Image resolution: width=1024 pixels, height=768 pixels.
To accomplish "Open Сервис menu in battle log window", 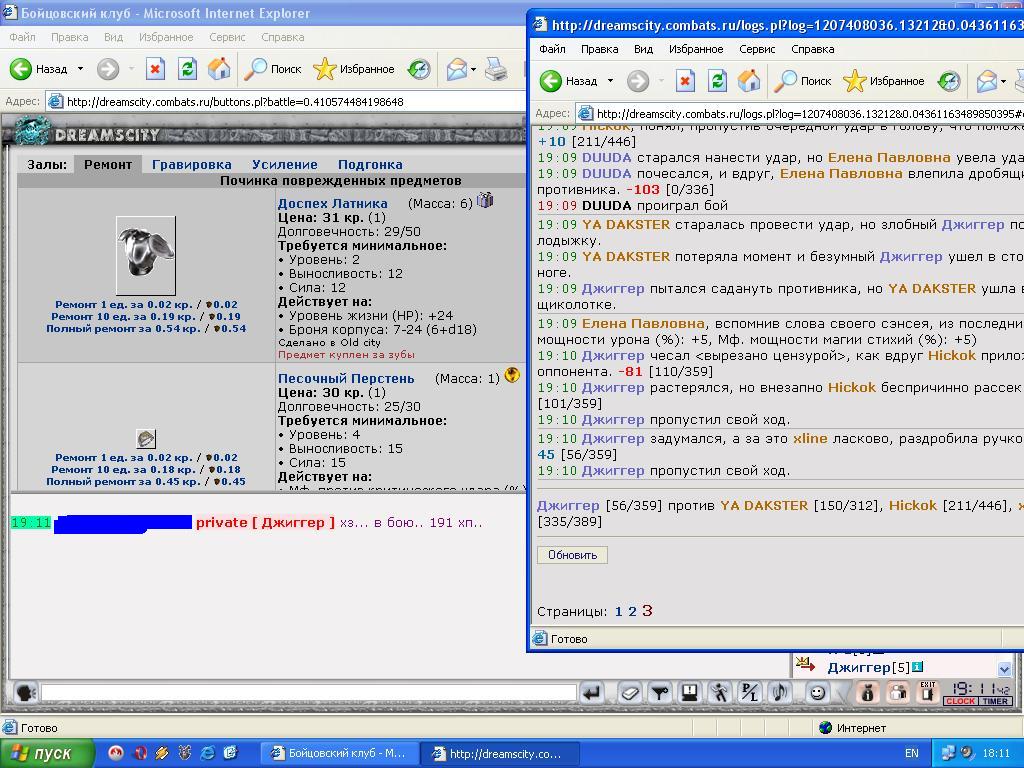I will point(757,49).
